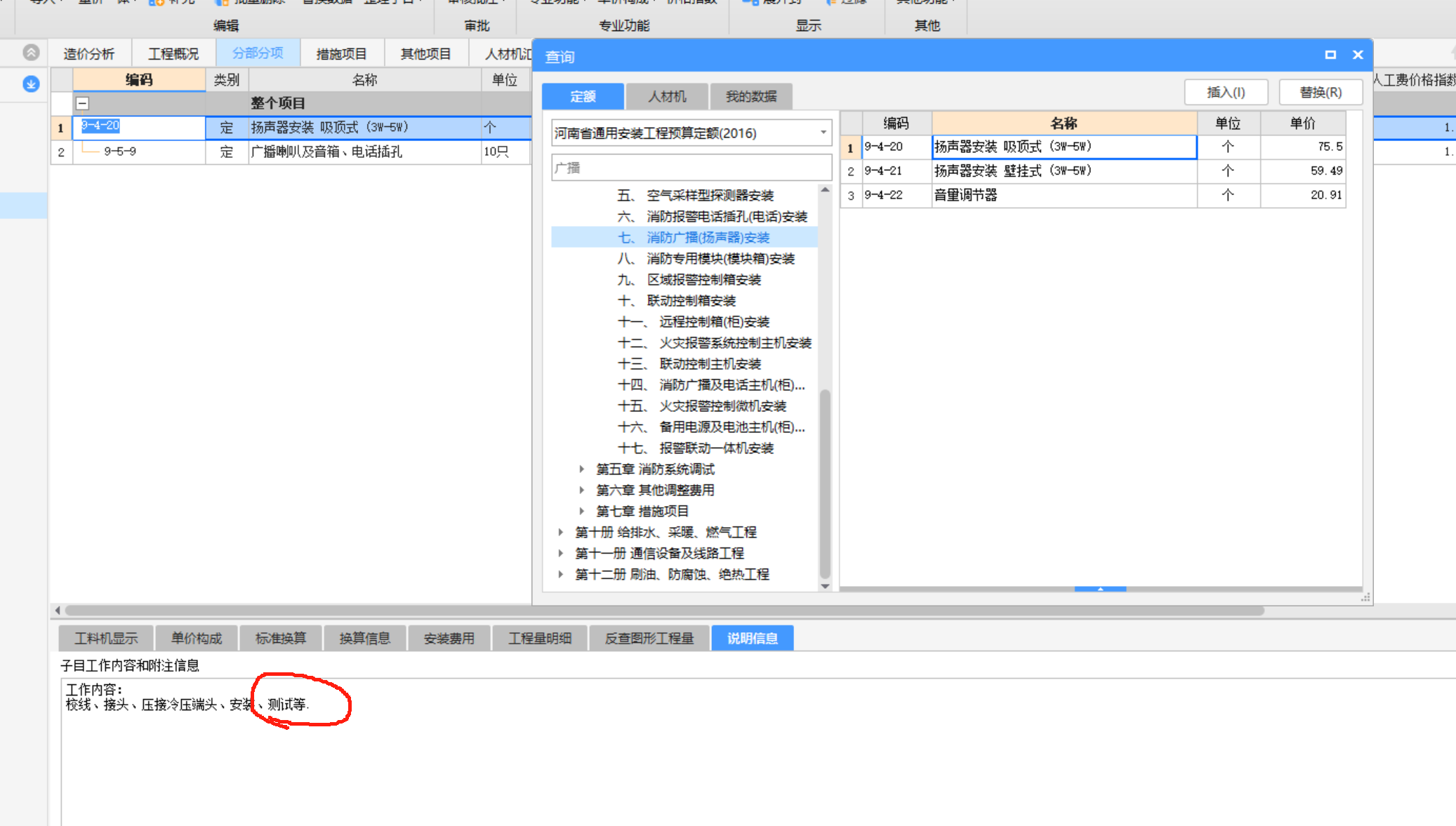Select 九、区域报警控制箱安装
Viewport: 1456px width, 826px height.
coord(689,279)
